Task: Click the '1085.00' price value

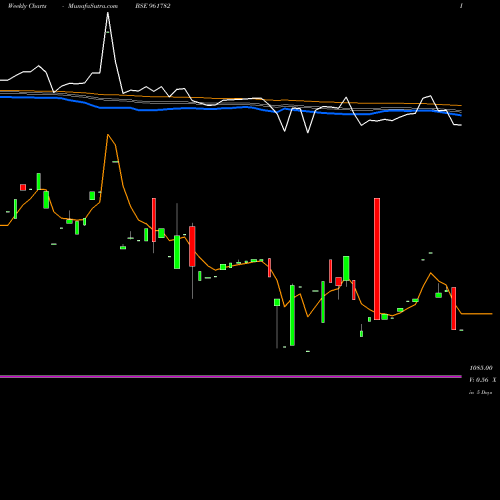Action: click(481, 368)
